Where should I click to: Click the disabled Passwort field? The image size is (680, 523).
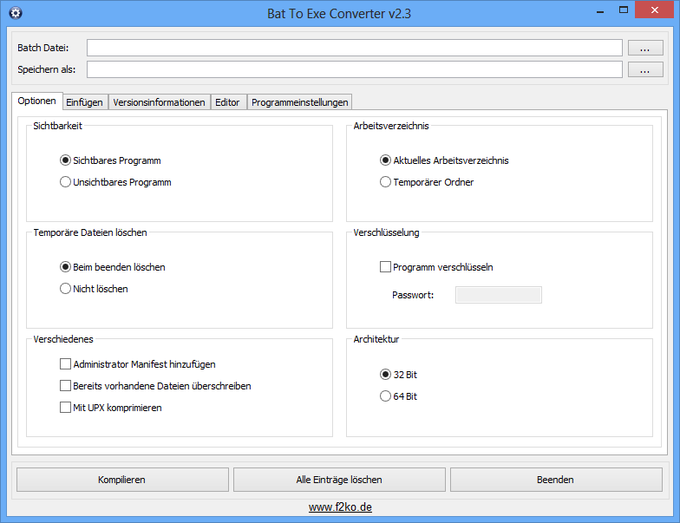pos(498,295)
